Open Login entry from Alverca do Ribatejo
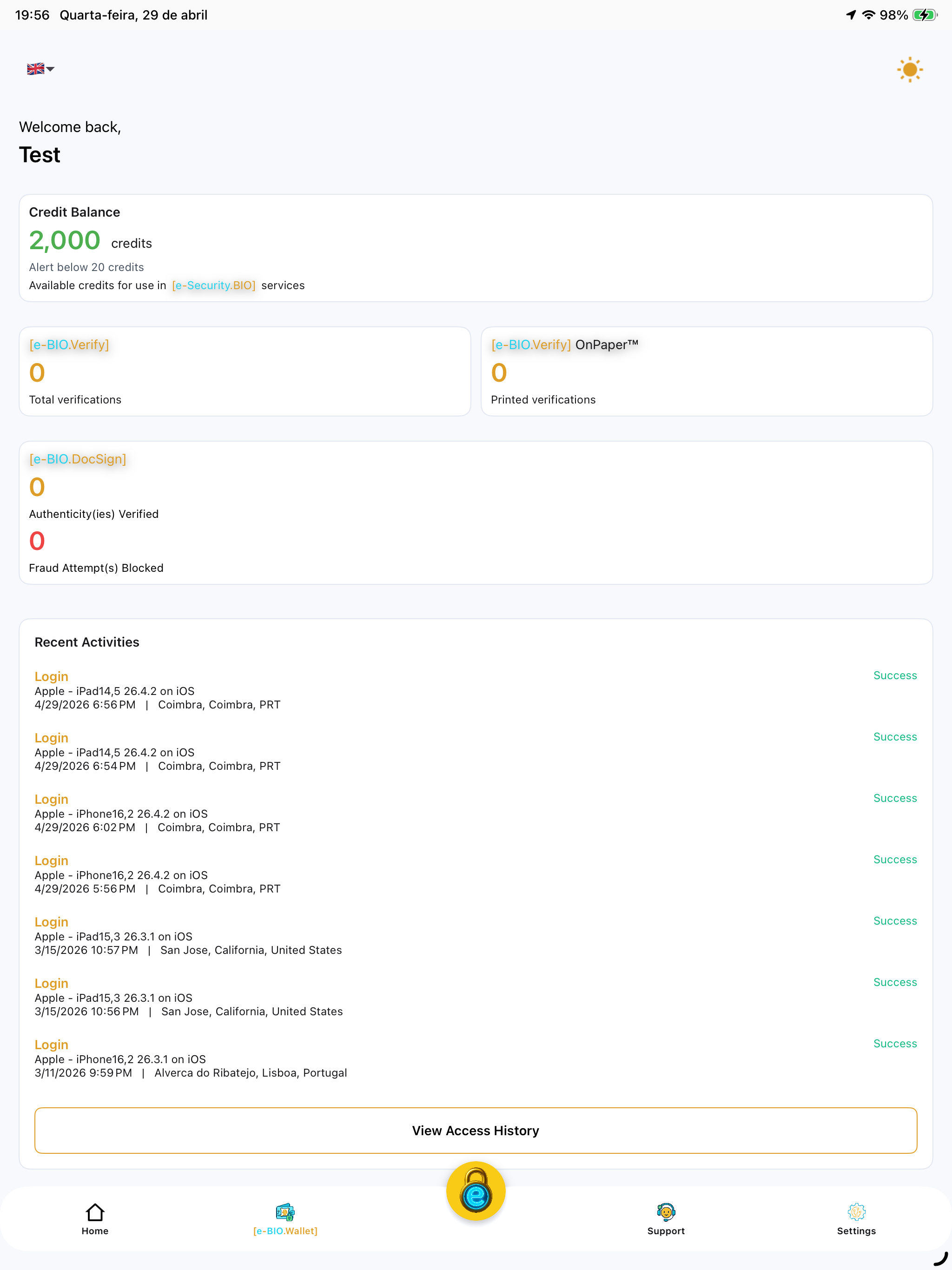Screen dimensions: 952x1270 476,1059
